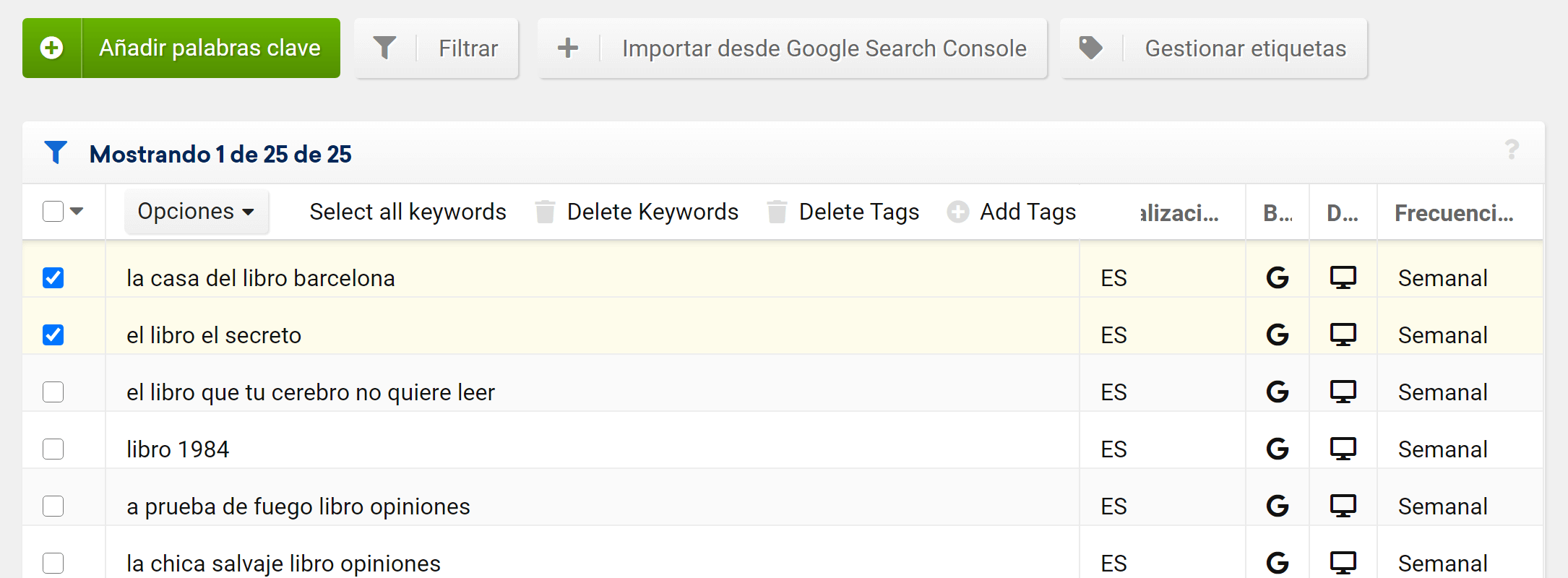This screenshot has width=1568, height=578.
Task: Check the libro 1984 row checkbox
Action: 53,449
